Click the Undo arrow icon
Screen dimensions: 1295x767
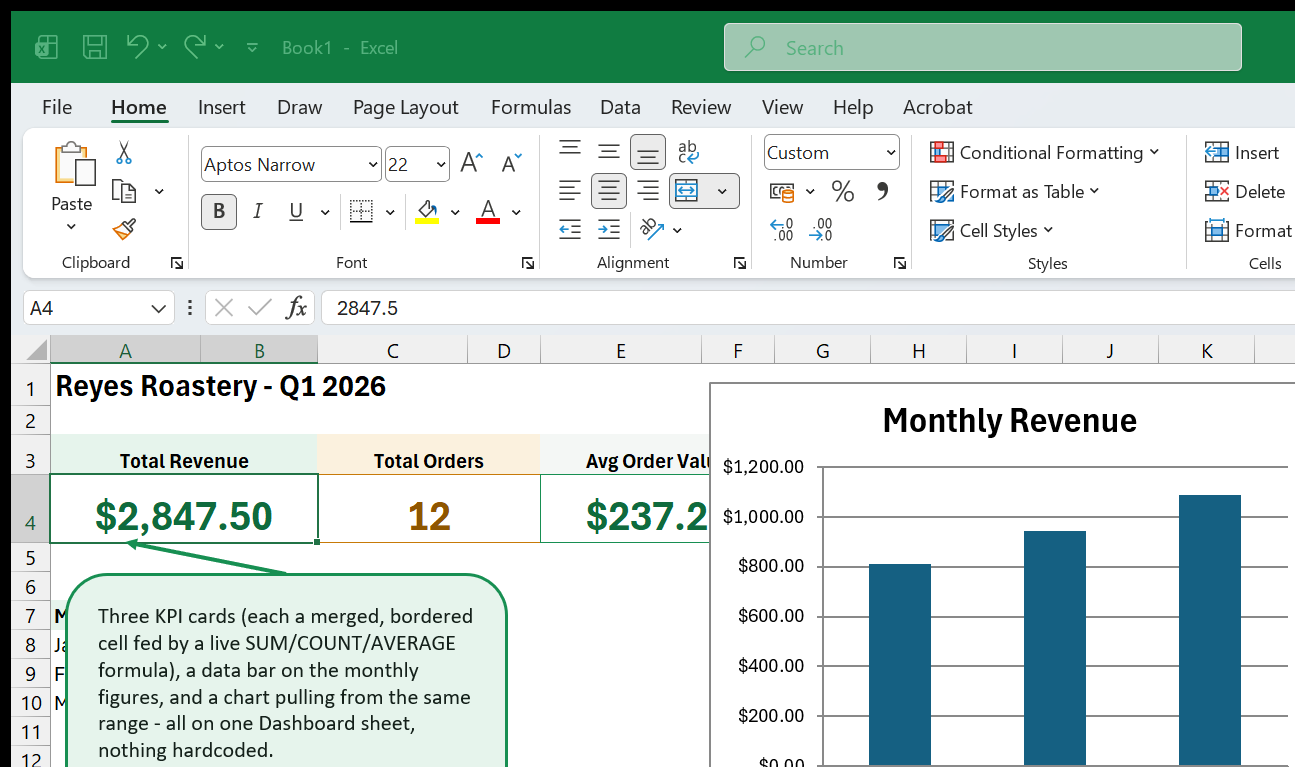pos(138,46)
